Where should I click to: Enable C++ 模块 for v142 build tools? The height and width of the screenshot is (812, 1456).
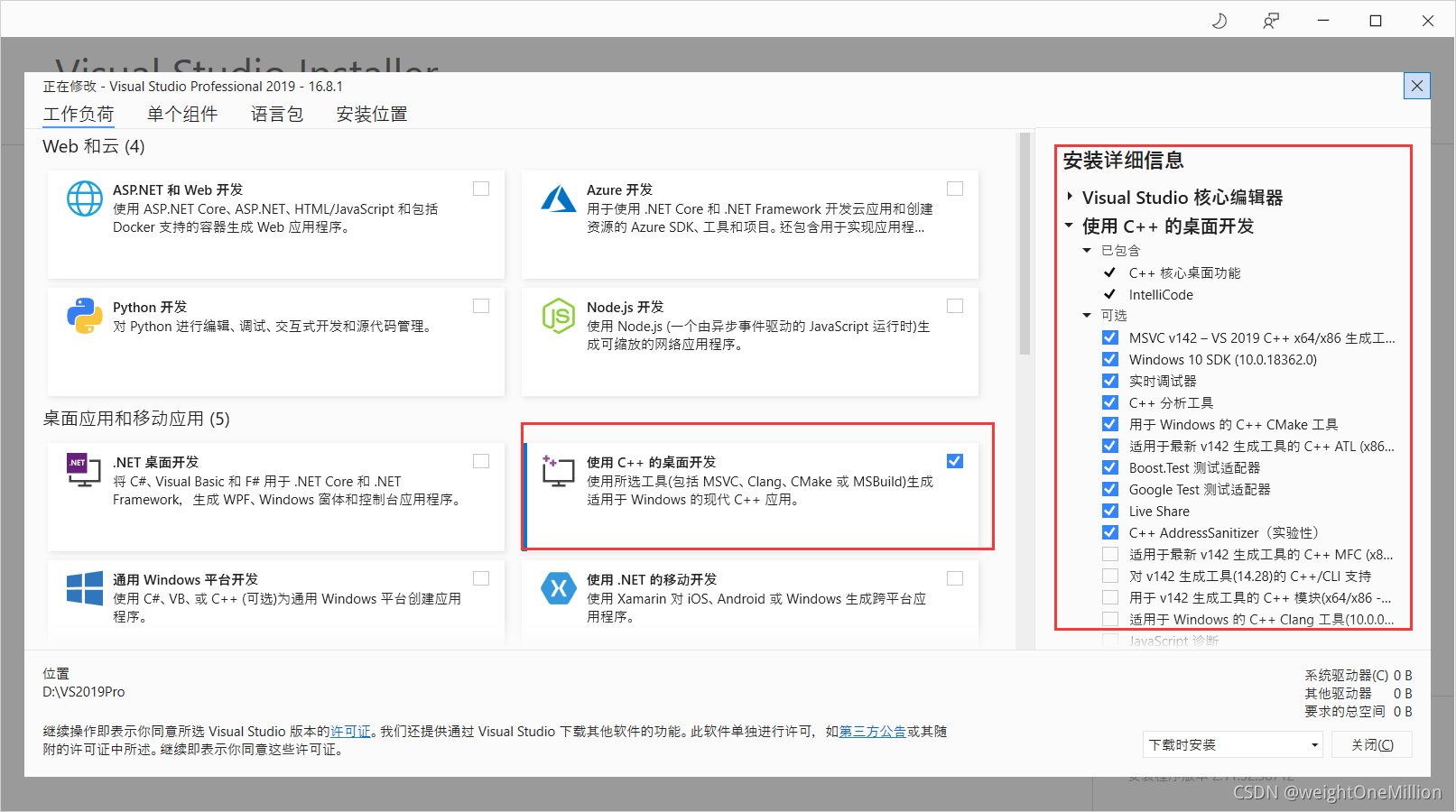click(x=1110, y=597)
